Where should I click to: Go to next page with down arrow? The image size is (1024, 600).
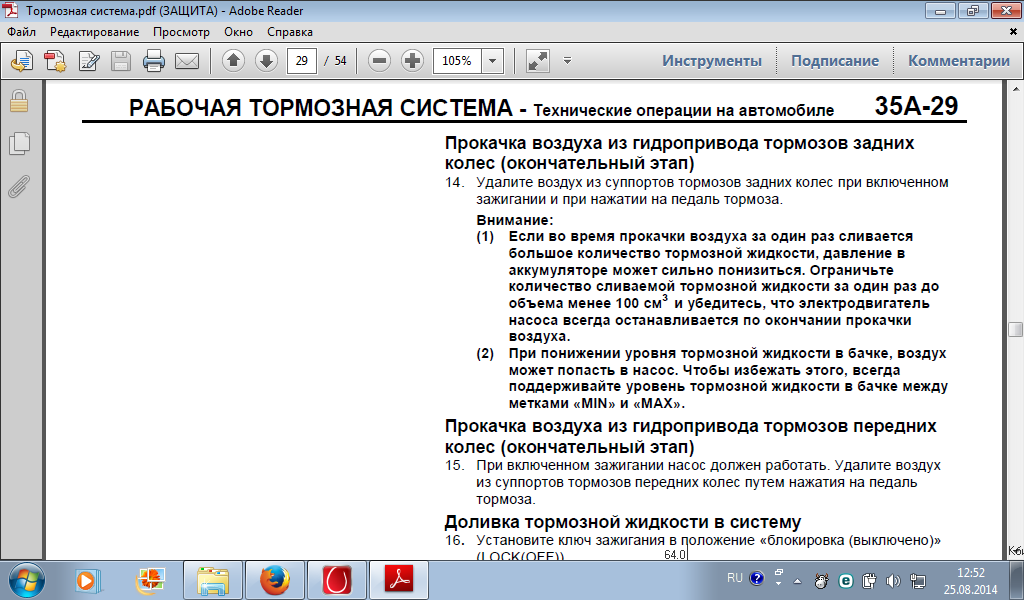click(x=265, y=61)
